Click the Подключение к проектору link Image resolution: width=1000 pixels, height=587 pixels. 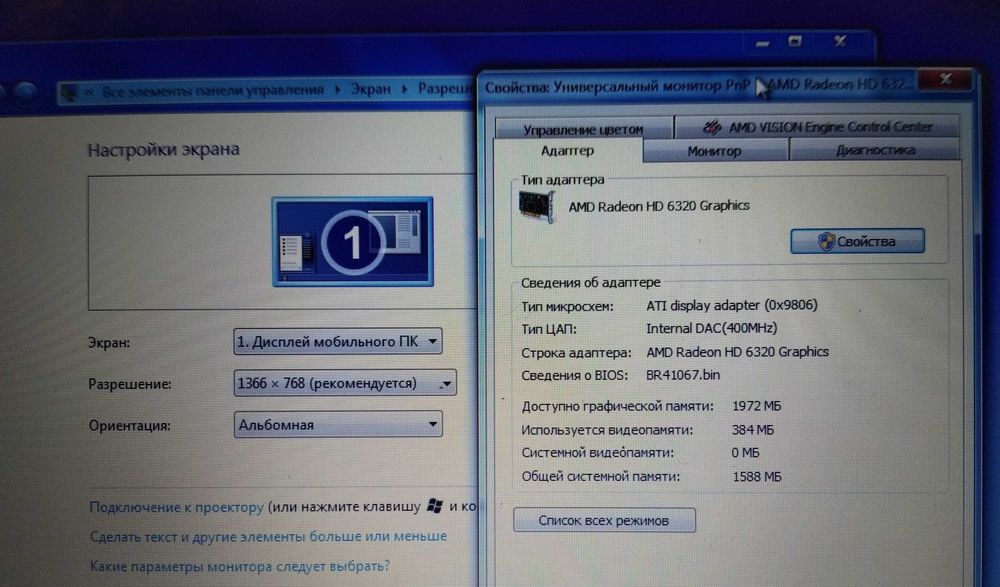click(x=176, y=507)
